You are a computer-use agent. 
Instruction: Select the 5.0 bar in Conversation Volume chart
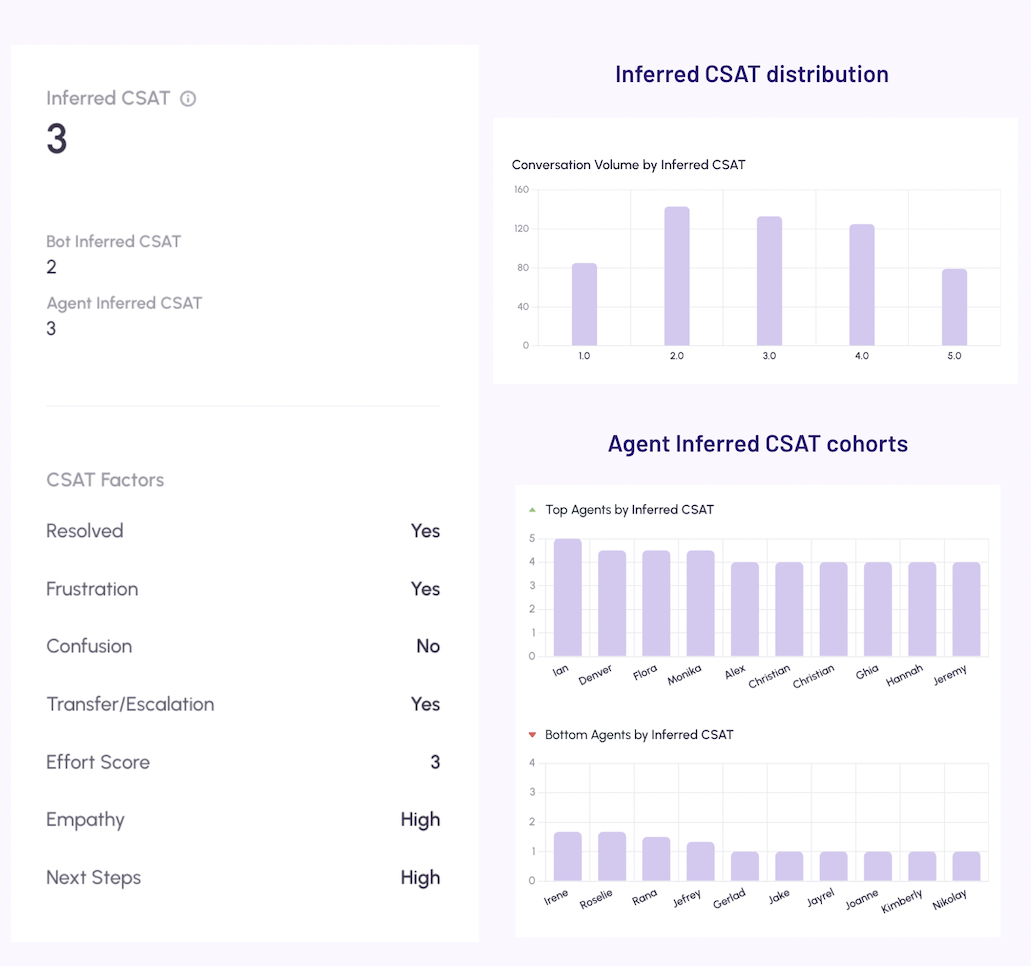tap(954, 307)
